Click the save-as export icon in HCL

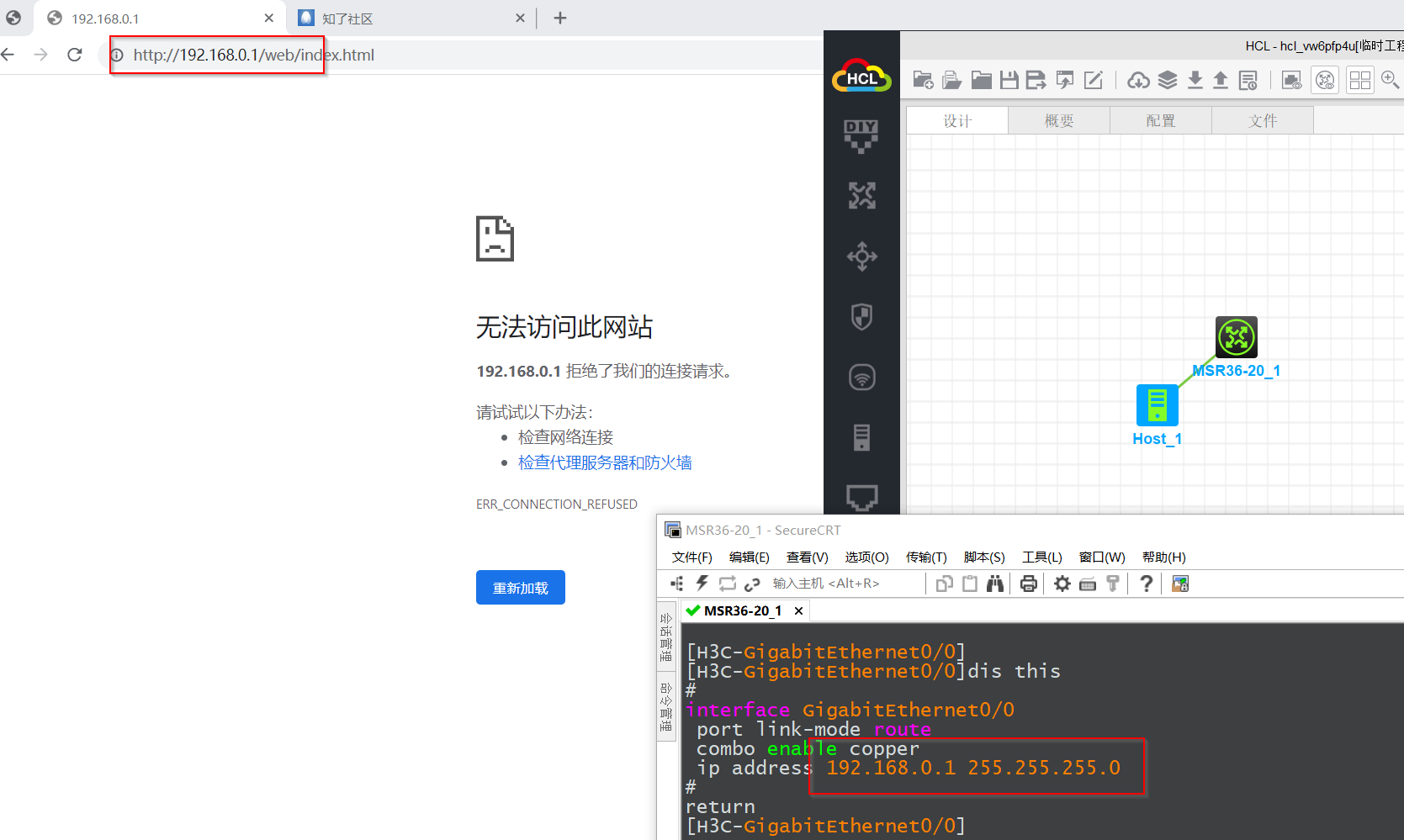pos(1036,80)
